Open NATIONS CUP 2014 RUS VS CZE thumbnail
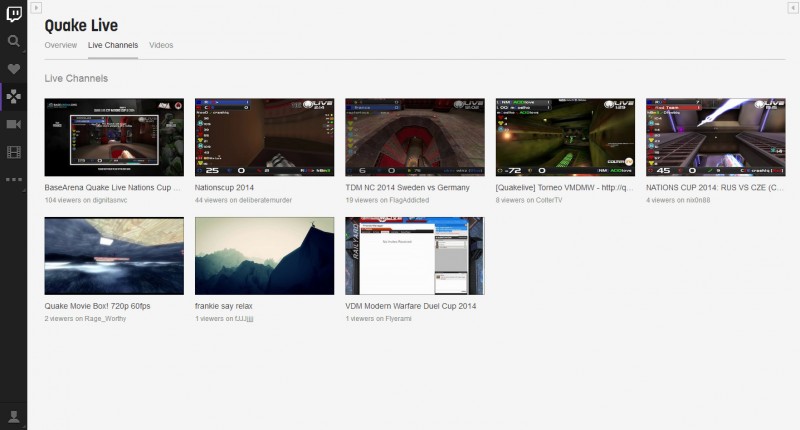Screen dimensions: 800x430 point(715,137)
